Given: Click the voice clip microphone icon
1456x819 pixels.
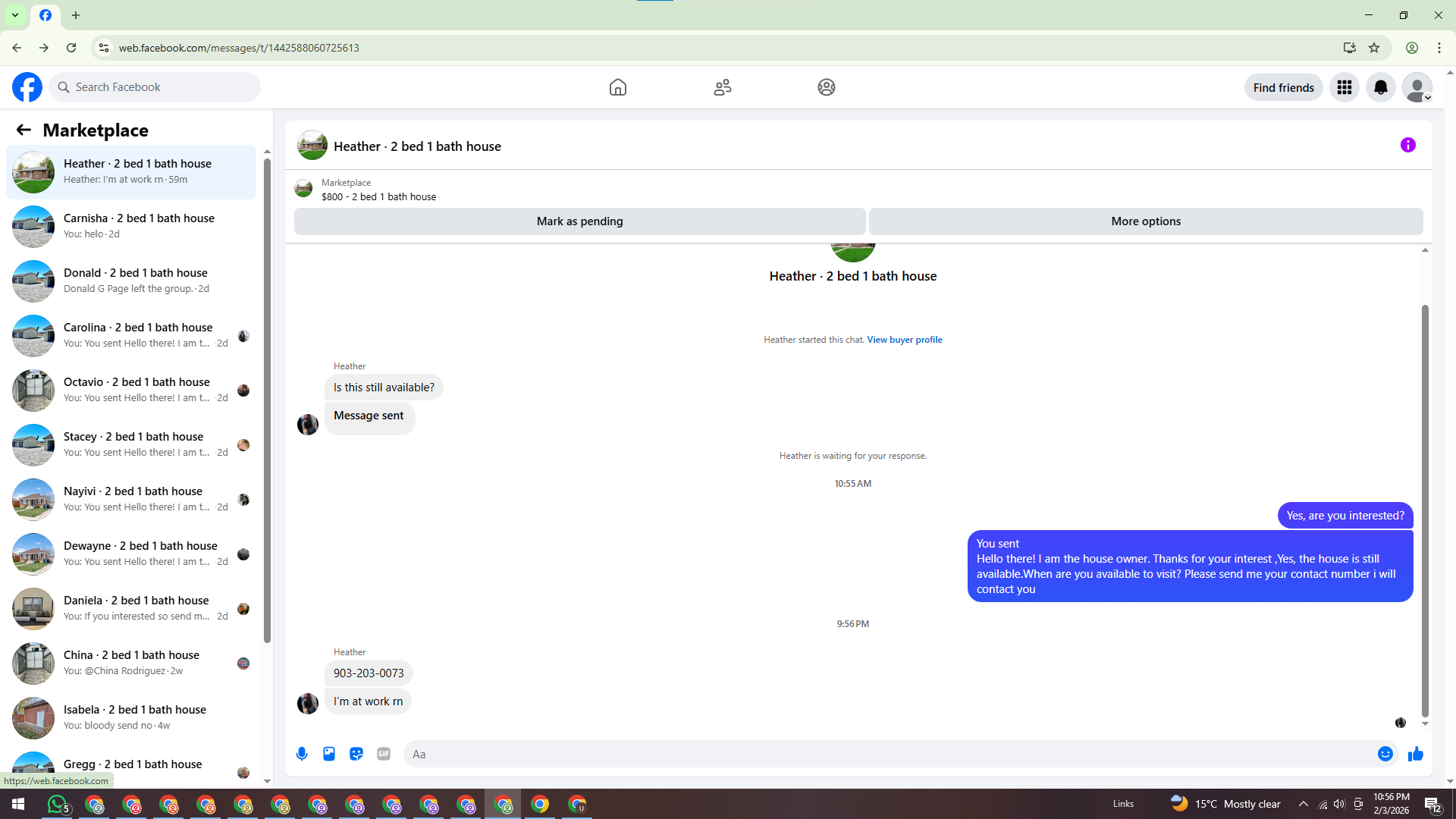Looking at the screenshot, I should (x=302, y=754).
